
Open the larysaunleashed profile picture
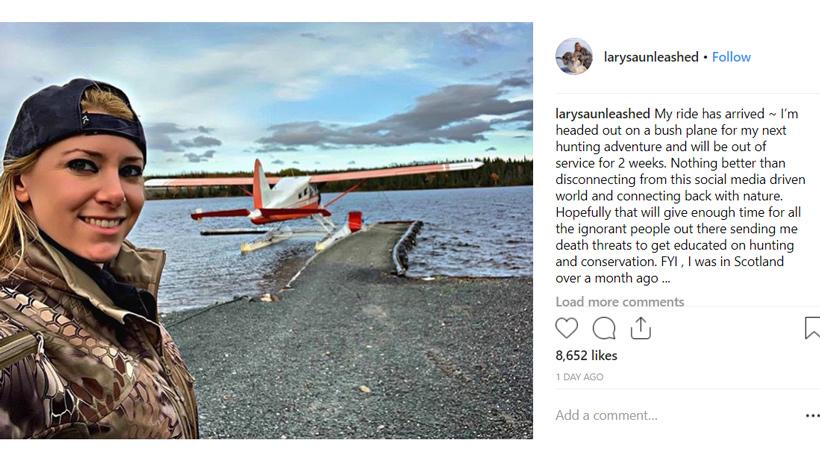(x=574, y=57)
